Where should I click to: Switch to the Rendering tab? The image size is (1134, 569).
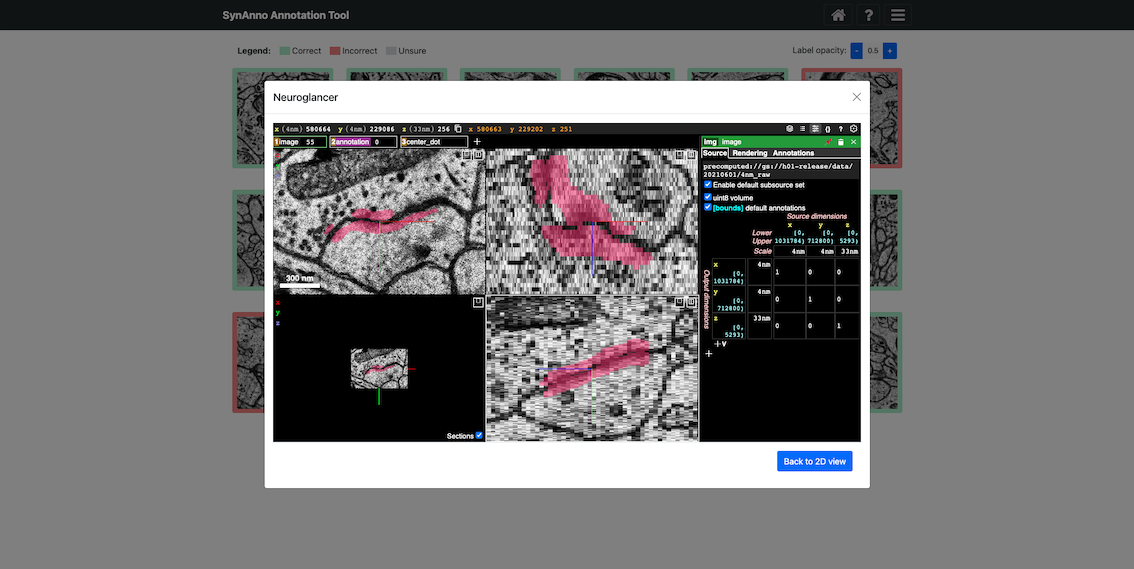pos(749,153)
